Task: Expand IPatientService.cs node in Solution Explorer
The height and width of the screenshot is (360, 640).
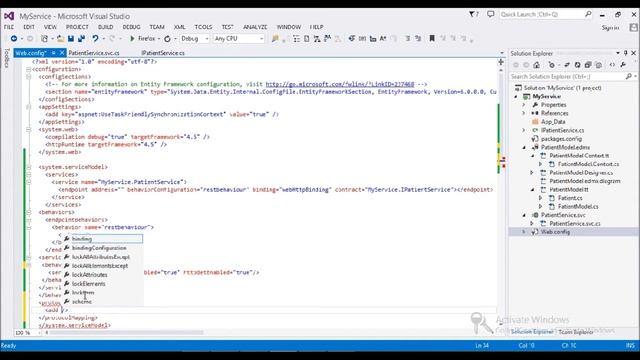Action: (524, 130)
